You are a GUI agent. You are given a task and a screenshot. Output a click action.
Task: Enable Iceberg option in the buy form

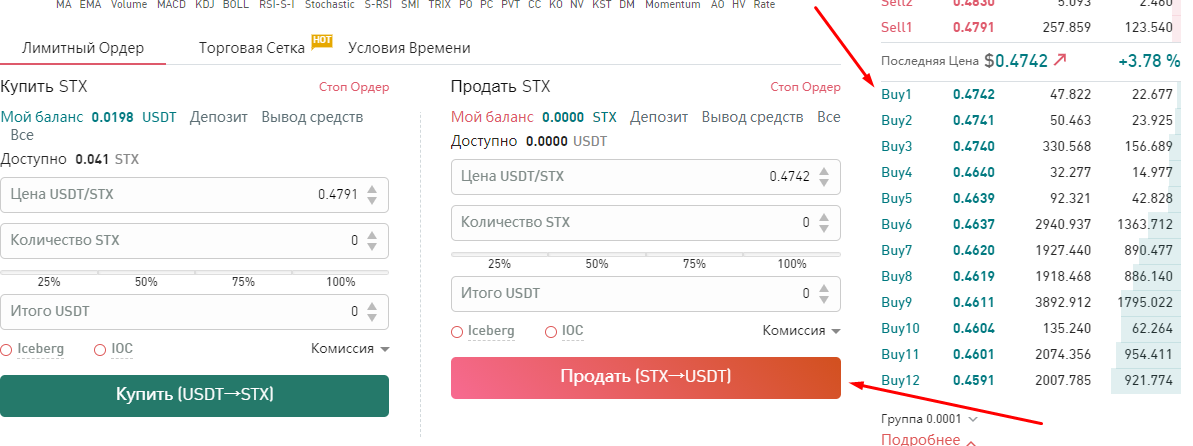tap(8, 349)
